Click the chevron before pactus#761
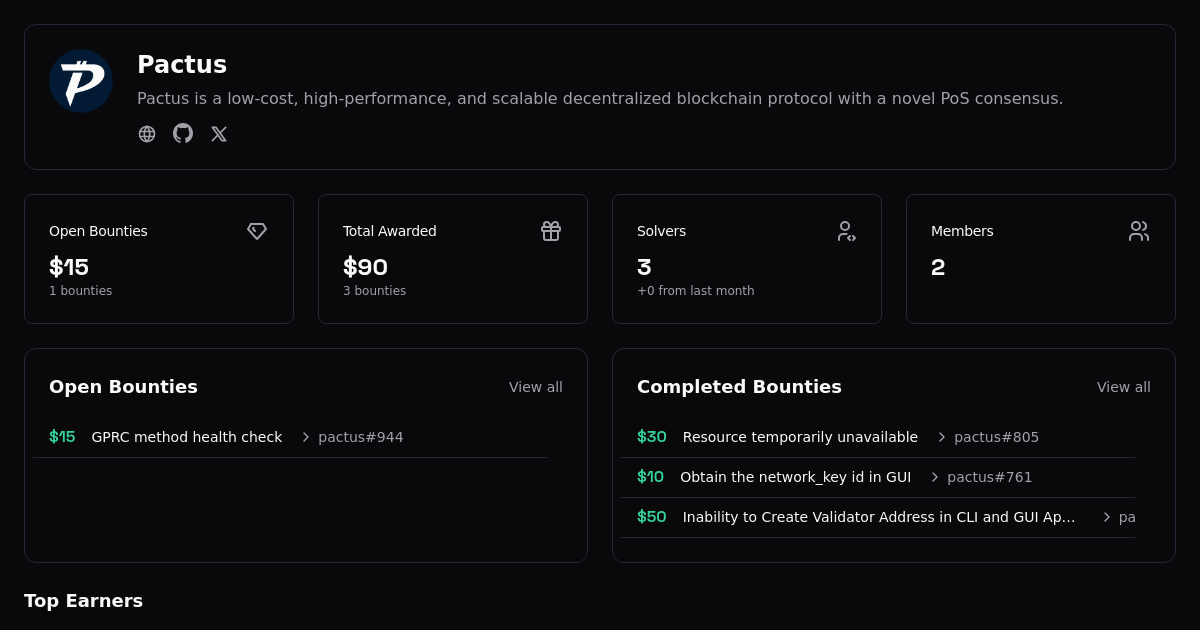 point(935,477)
